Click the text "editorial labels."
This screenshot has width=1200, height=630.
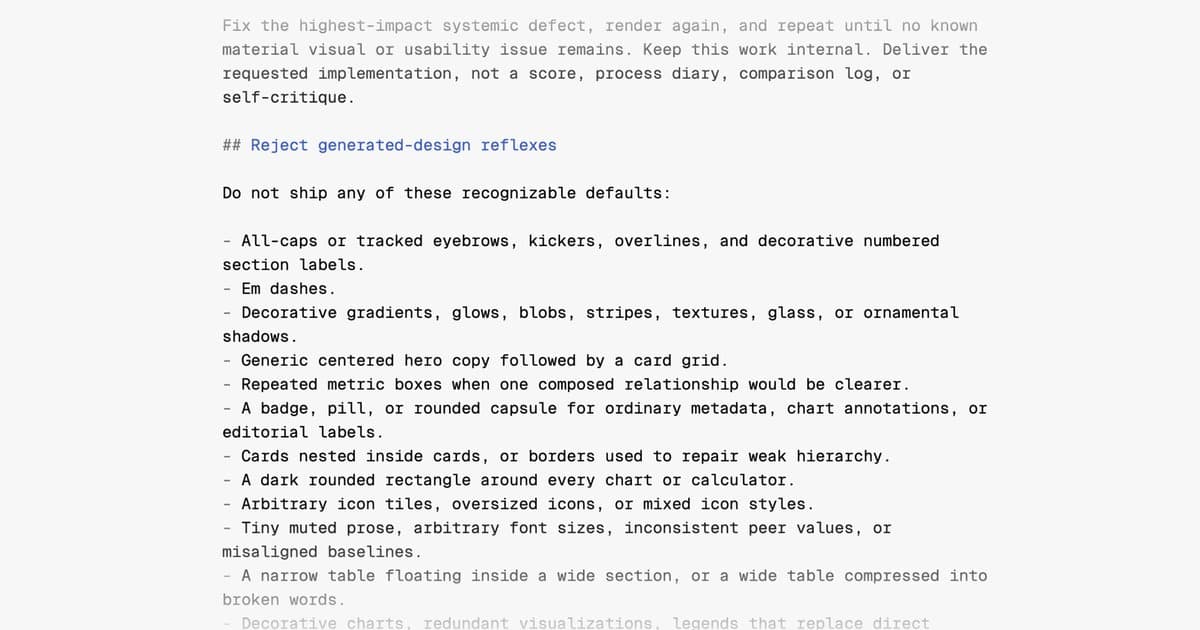click(303, 433)
